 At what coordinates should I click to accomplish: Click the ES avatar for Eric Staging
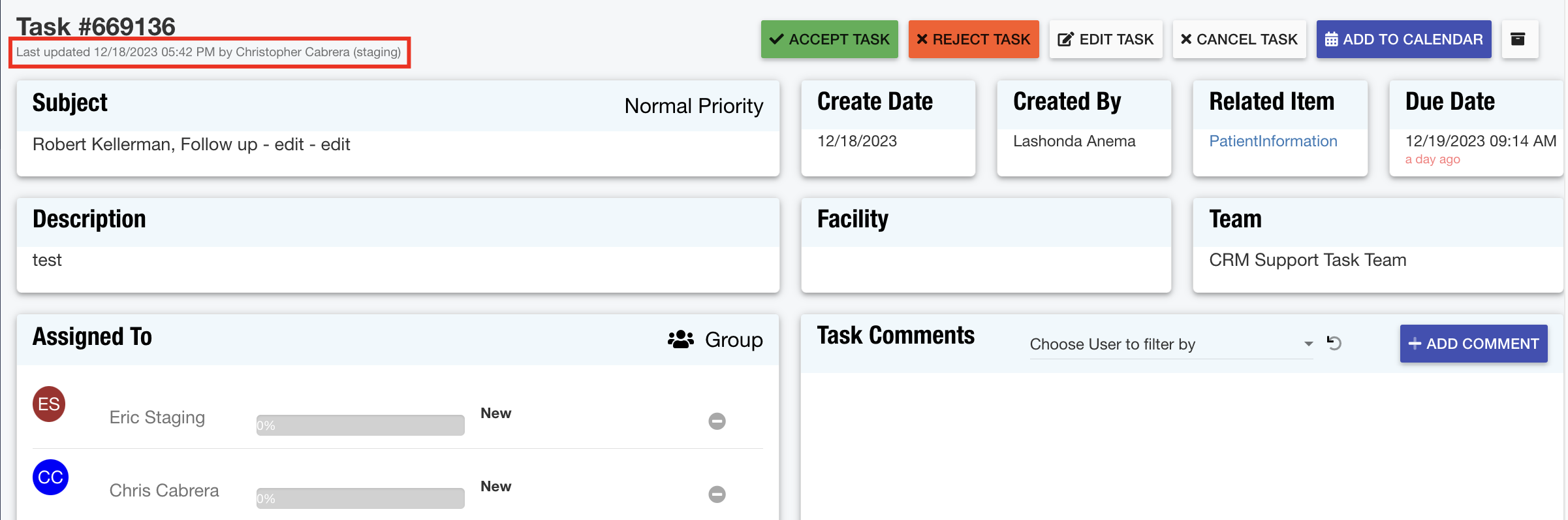[49, 404]
